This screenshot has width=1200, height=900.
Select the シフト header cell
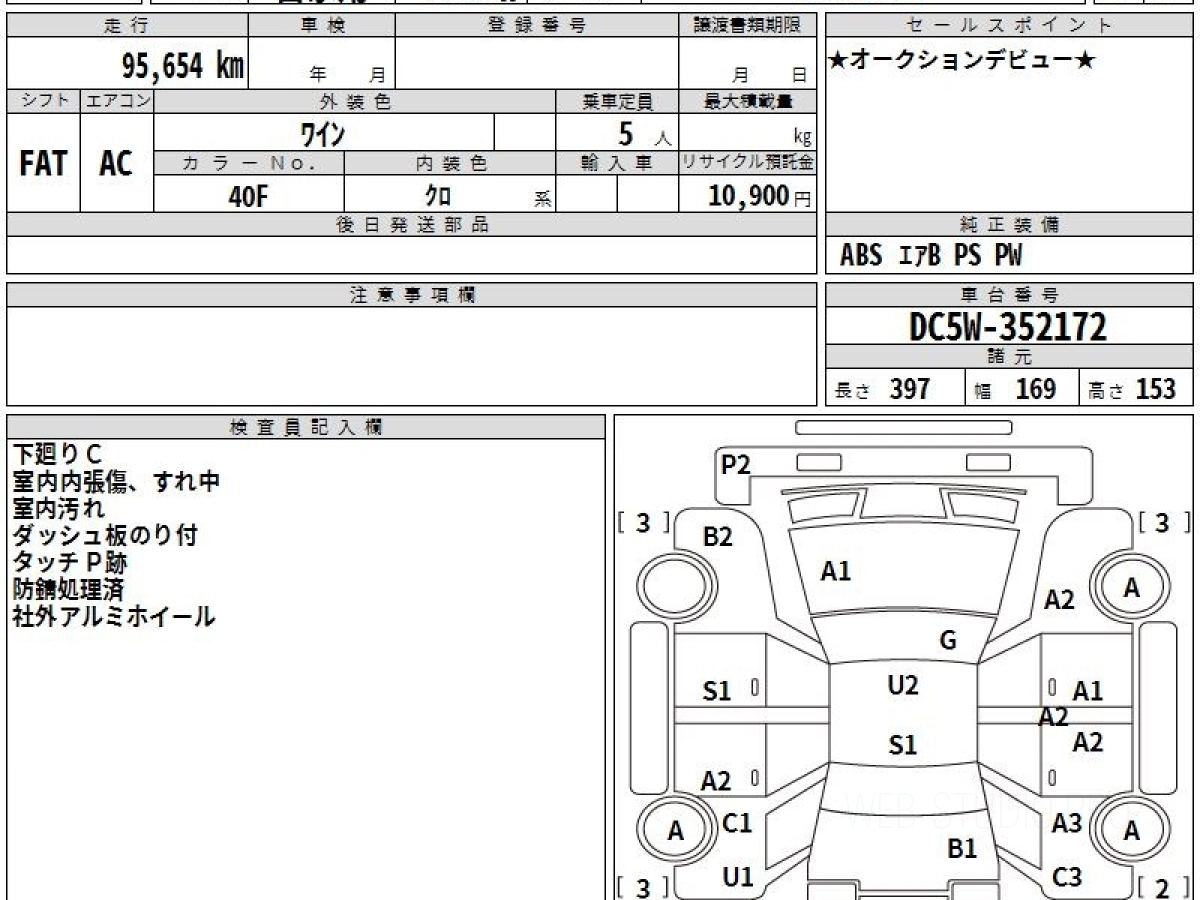coord(44,101)
